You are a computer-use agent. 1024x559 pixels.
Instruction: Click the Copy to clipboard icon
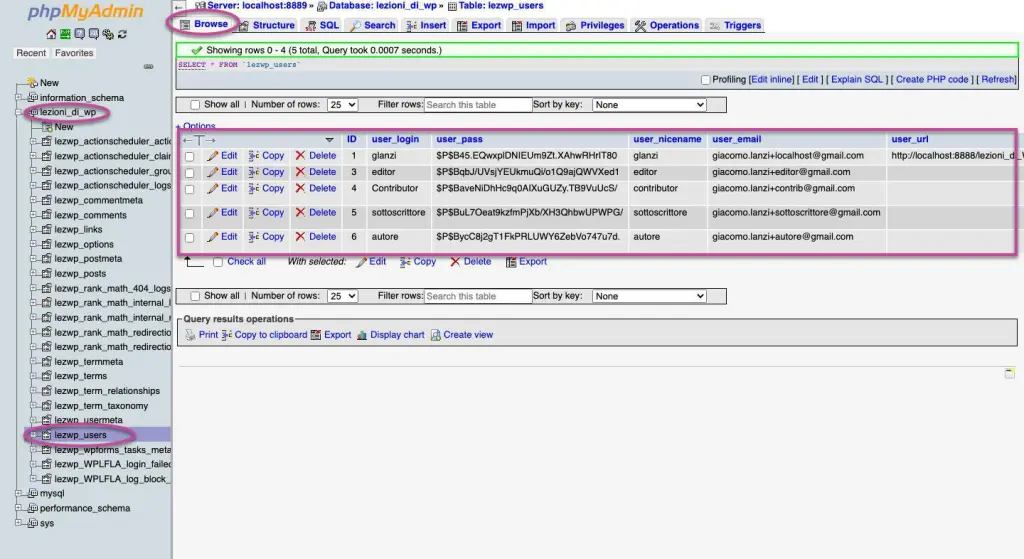pyautogui.click(x=227, y=335)
